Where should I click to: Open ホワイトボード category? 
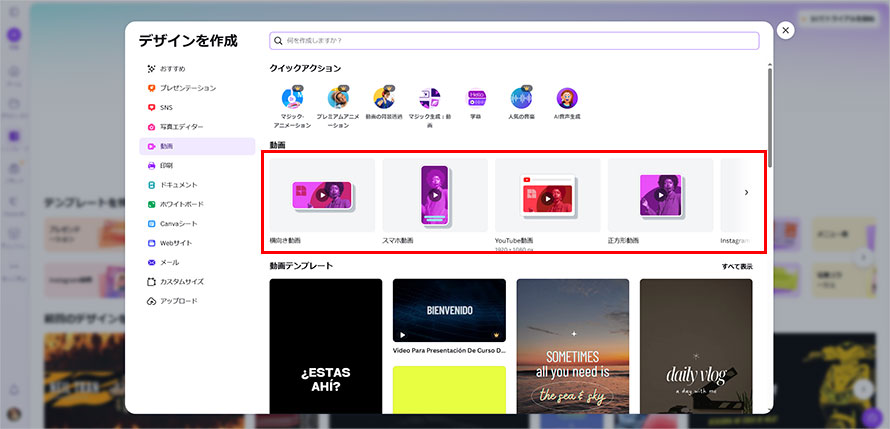pyautogui.click(x=197, y=204)
